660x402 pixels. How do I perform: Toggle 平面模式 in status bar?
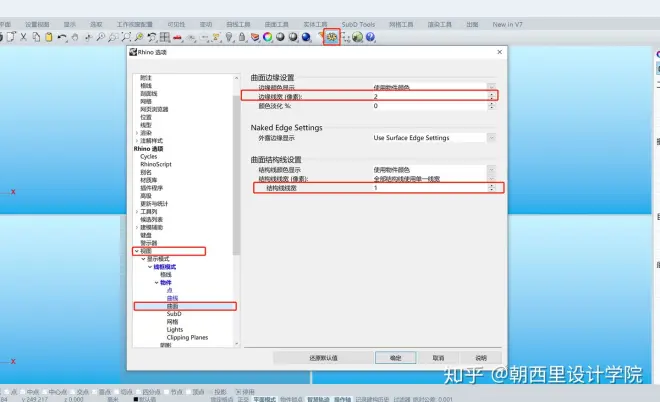pyautogui.click(x=264, y=399)
